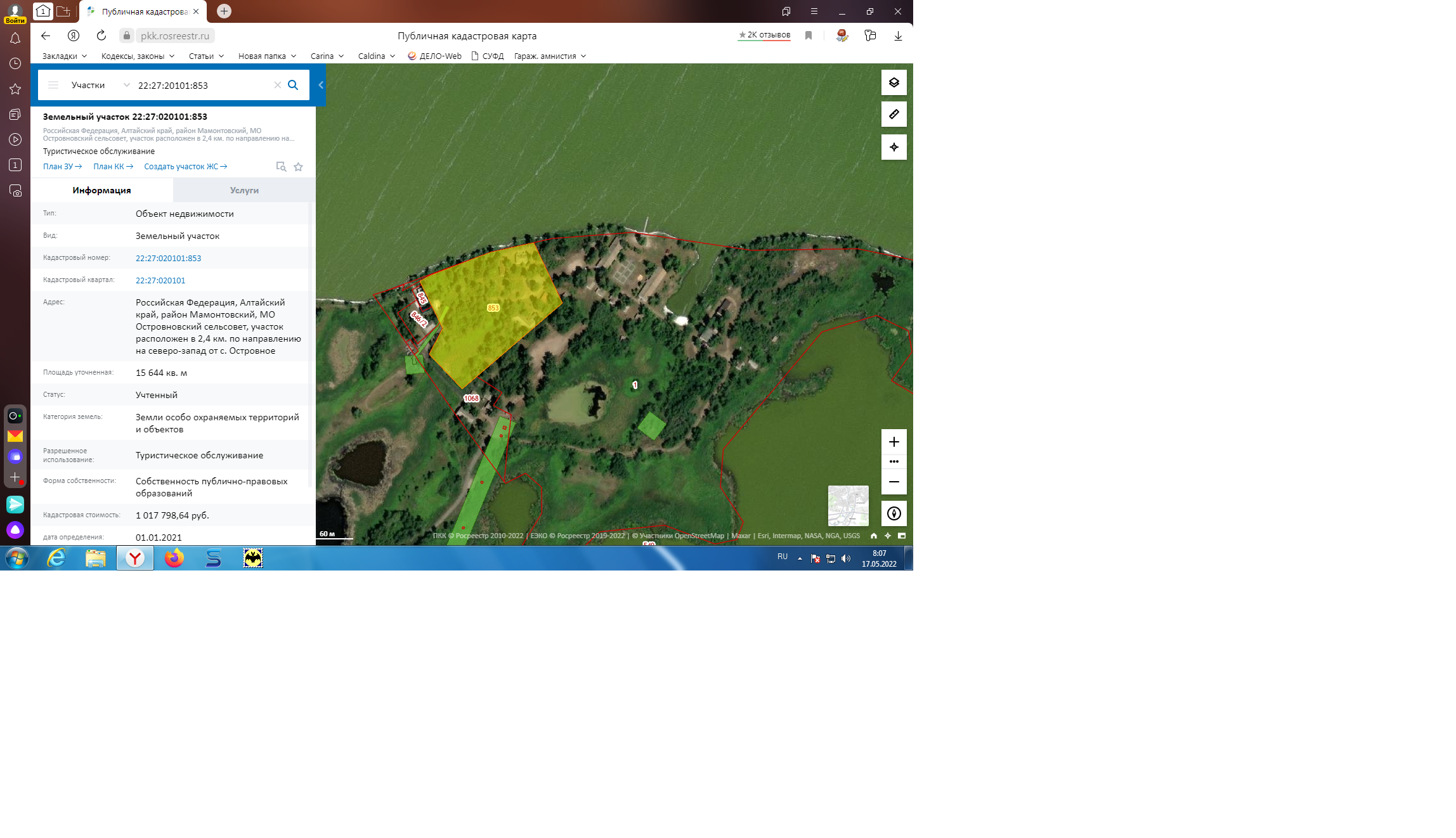Open sidebar screenshot tool icon
Image resolution: width=1456 pixels, height=838 pixels.
15,190
